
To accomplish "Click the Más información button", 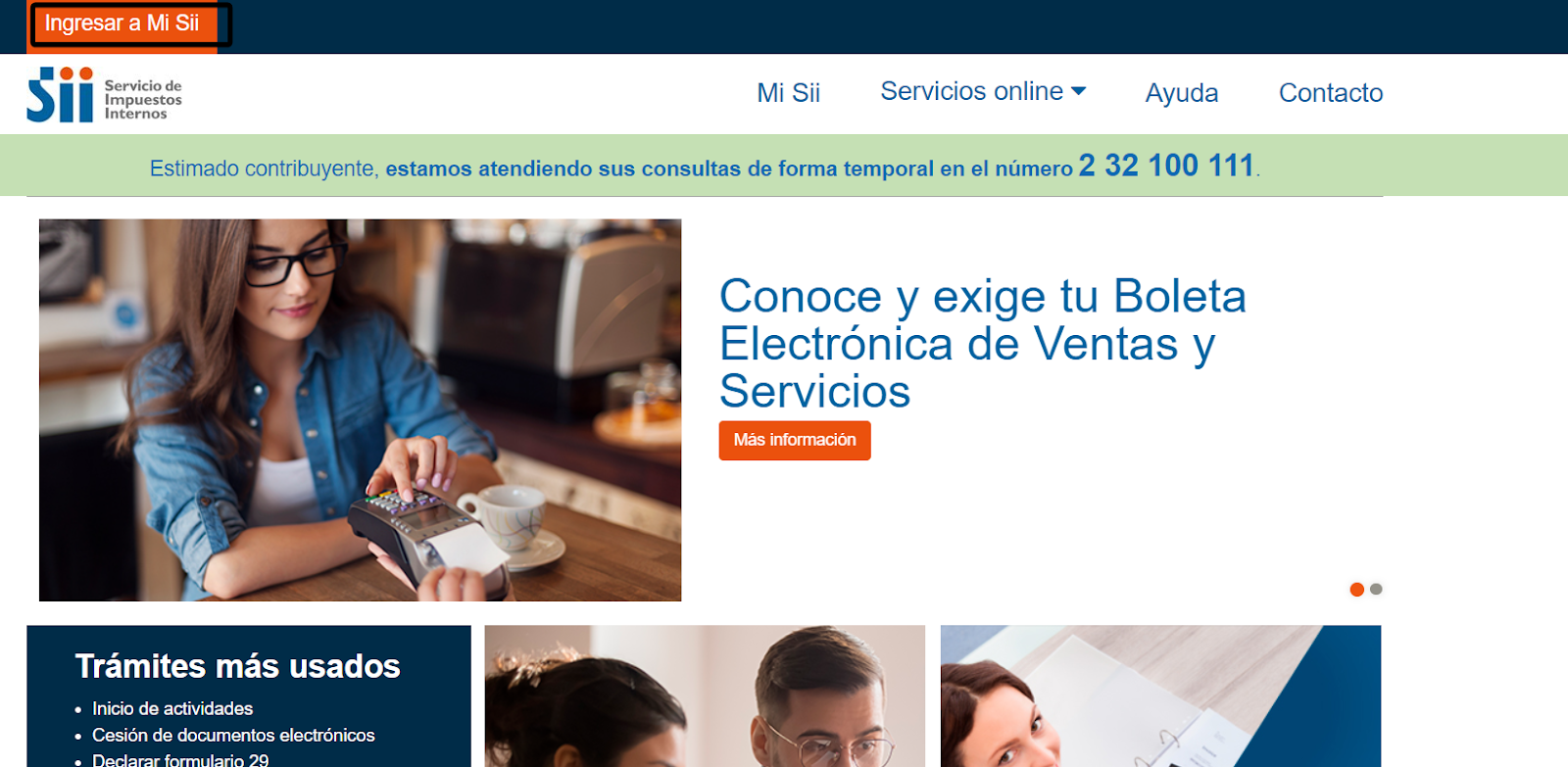I will 795,440.
